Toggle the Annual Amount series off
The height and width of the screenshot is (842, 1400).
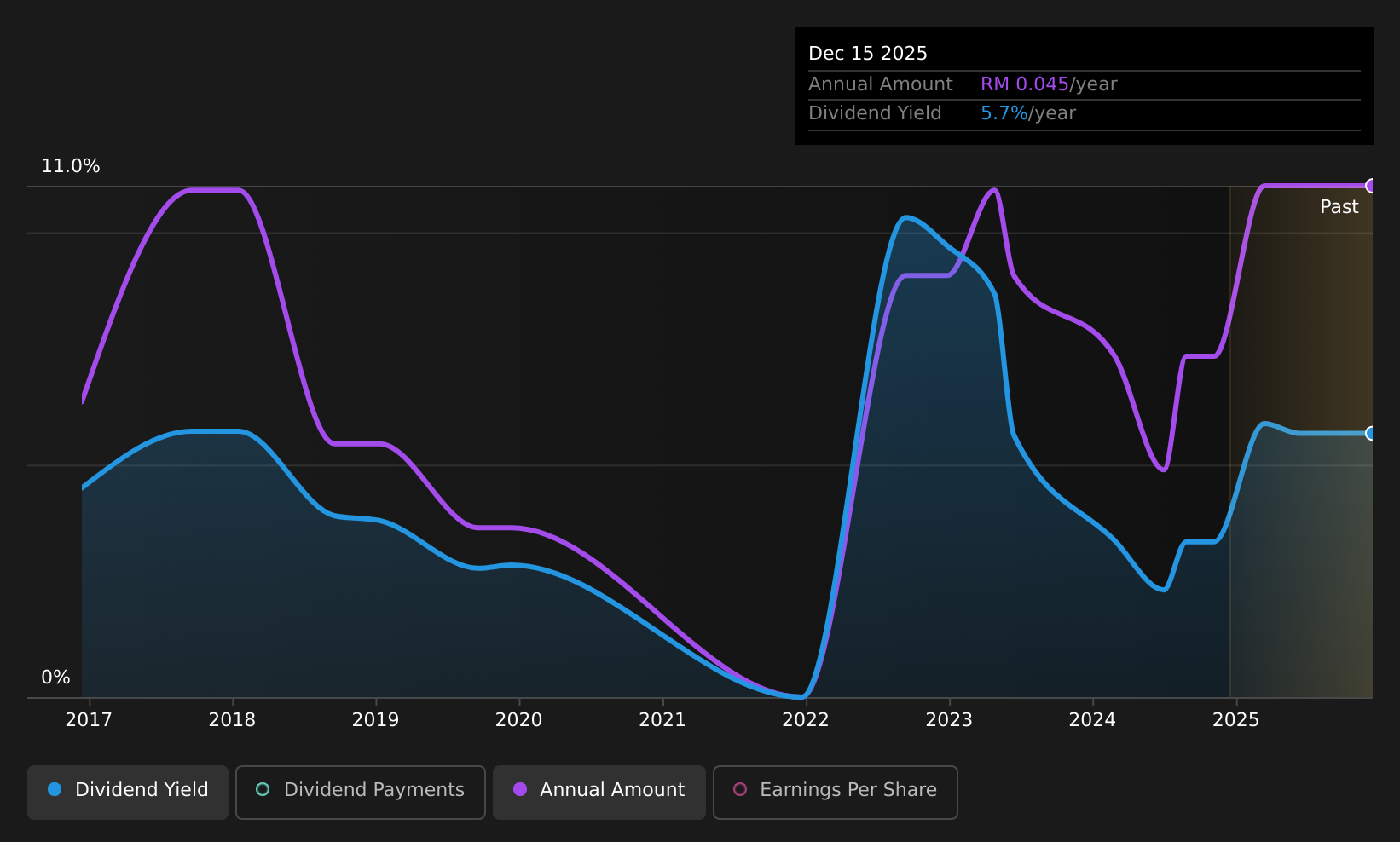[599, 792]
